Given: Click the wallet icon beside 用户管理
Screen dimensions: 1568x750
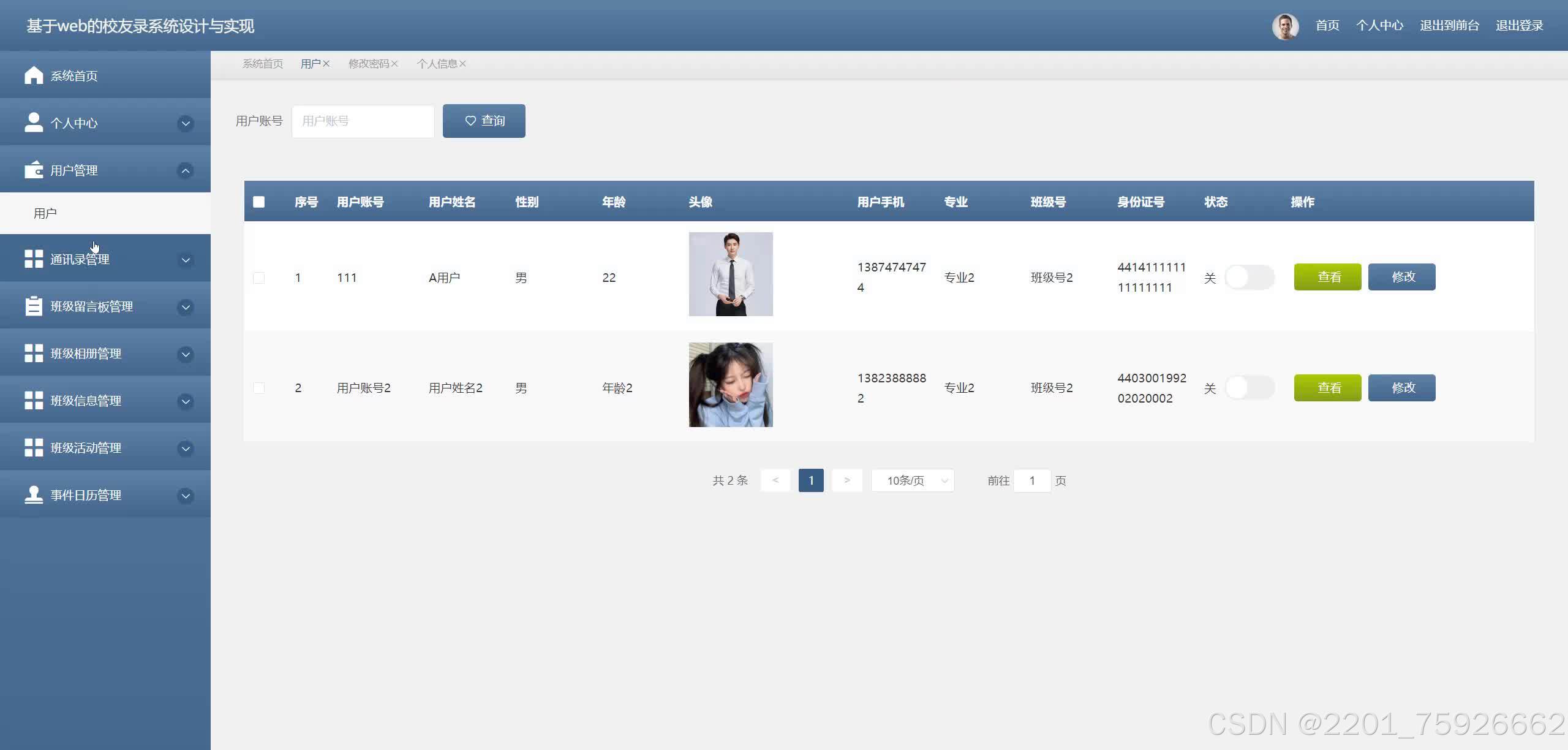Looking at the screenshot, I should click(x=34, y=170).
